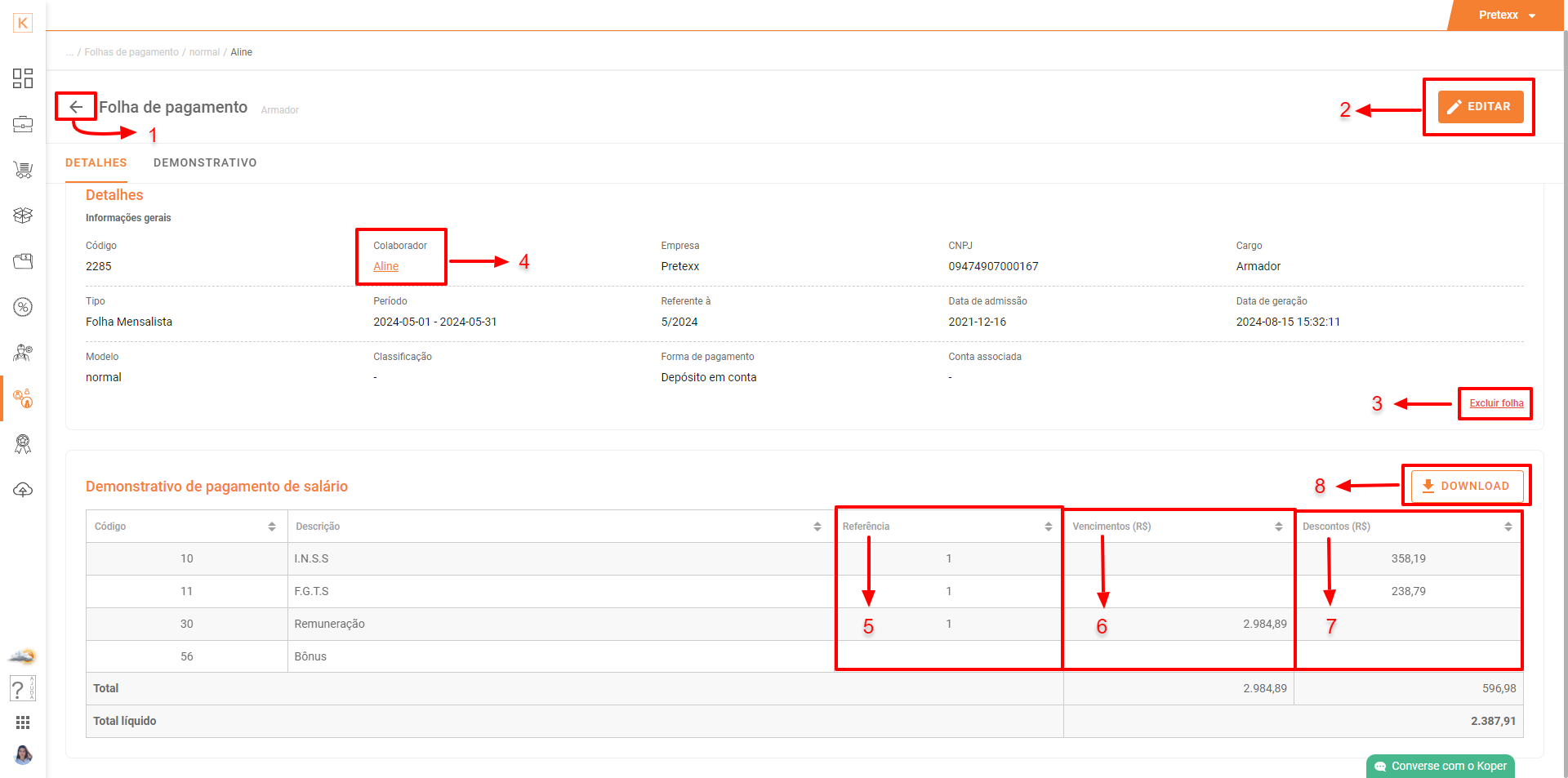The width and height of the screenshot is (1568, 778).
Task: Click the percent badge sidebar icon
Action: pyautogui.click(x=23, y=307)
